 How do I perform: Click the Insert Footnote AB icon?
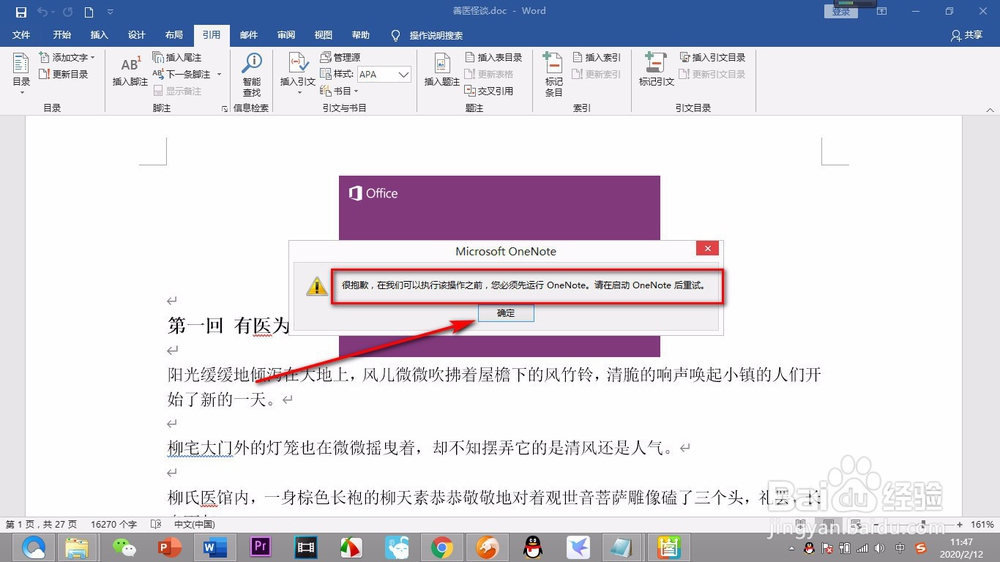pyautogui.click(x=130, y=65)
